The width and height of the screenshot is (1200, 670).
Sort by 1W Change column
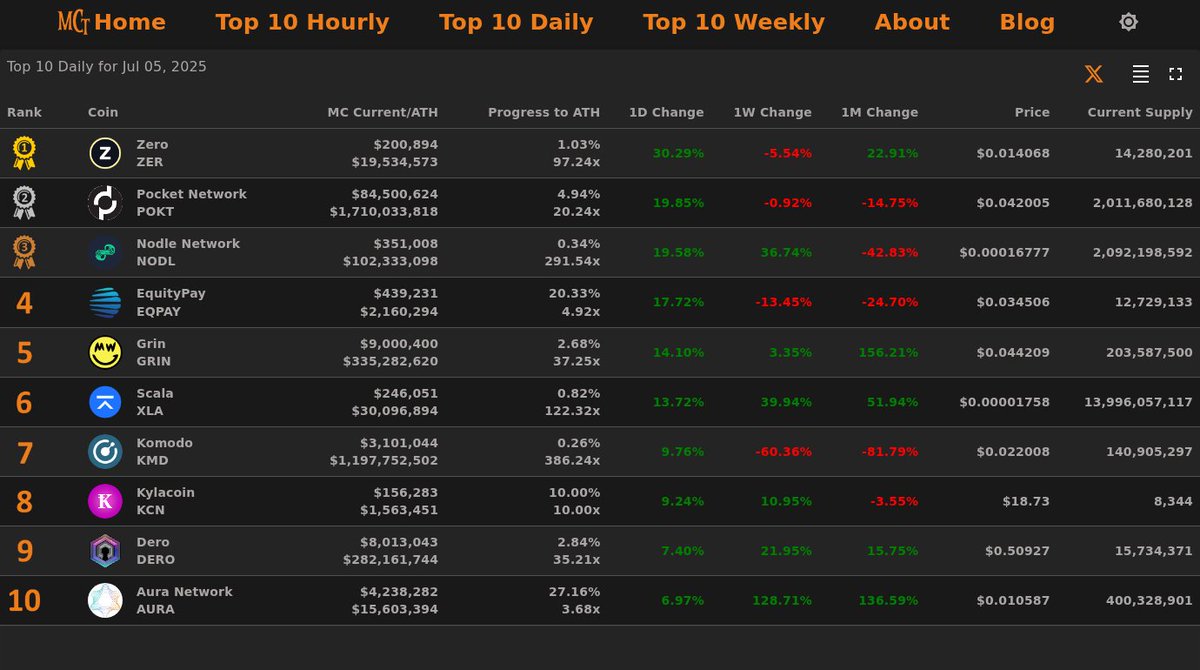coord(773,112)
